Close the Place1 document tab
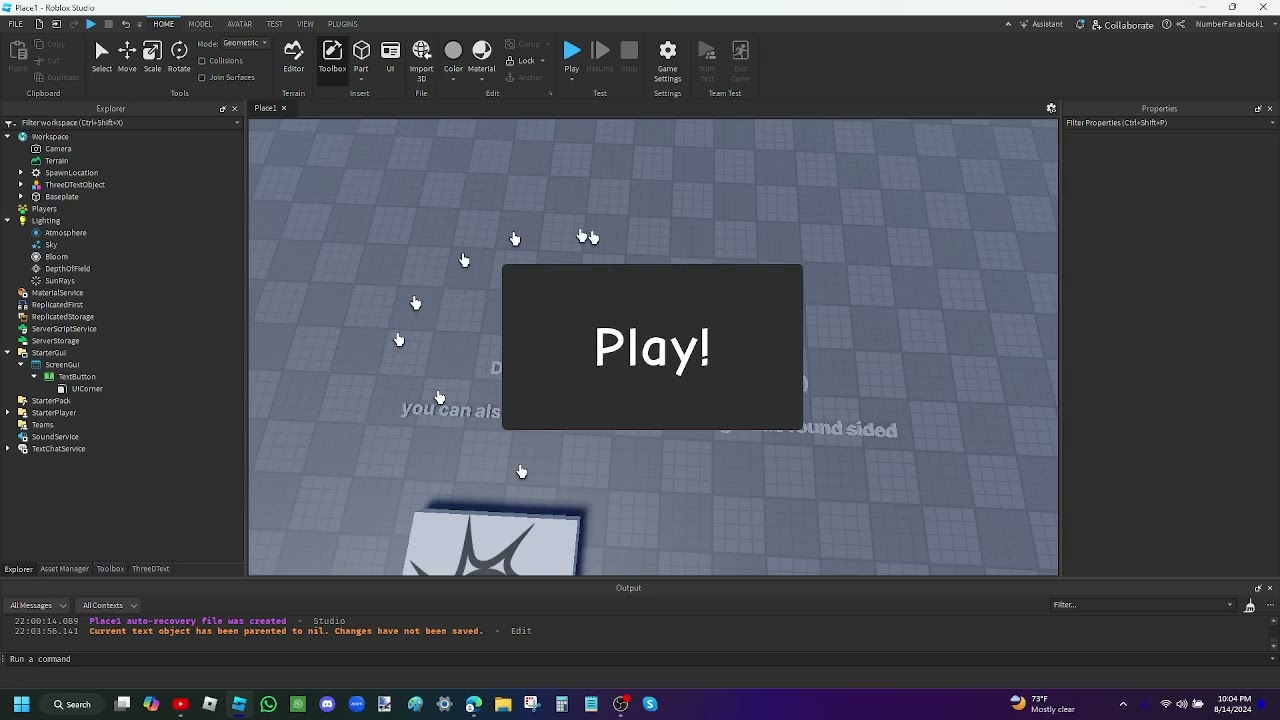This screenshot has width=1280, height=720. tap(283, 108)
